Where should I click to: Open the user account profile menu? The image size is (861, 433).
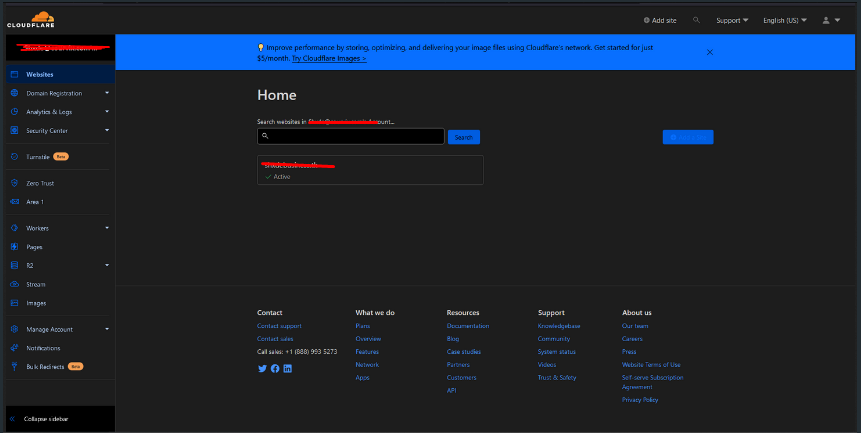point(831,20)
